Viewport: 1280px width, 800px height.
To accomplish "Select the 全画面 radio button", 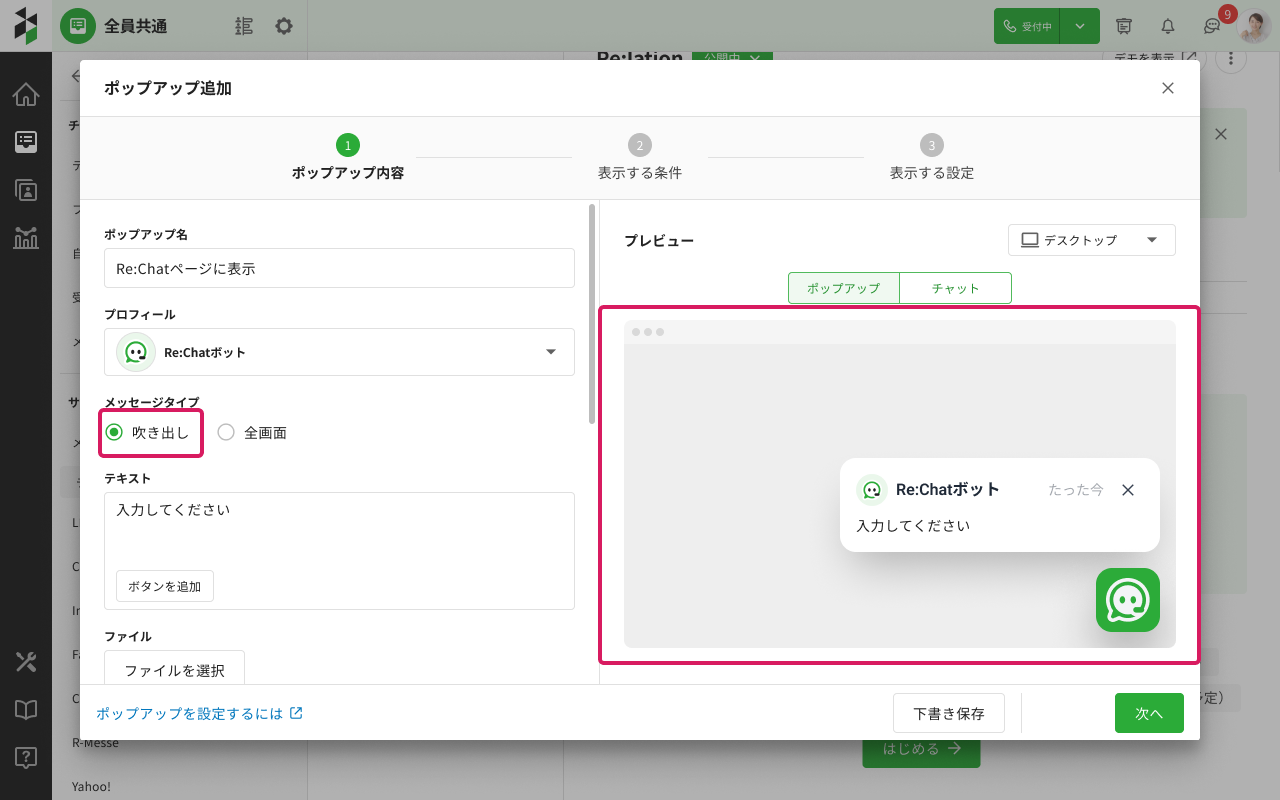I will [226, 432].
